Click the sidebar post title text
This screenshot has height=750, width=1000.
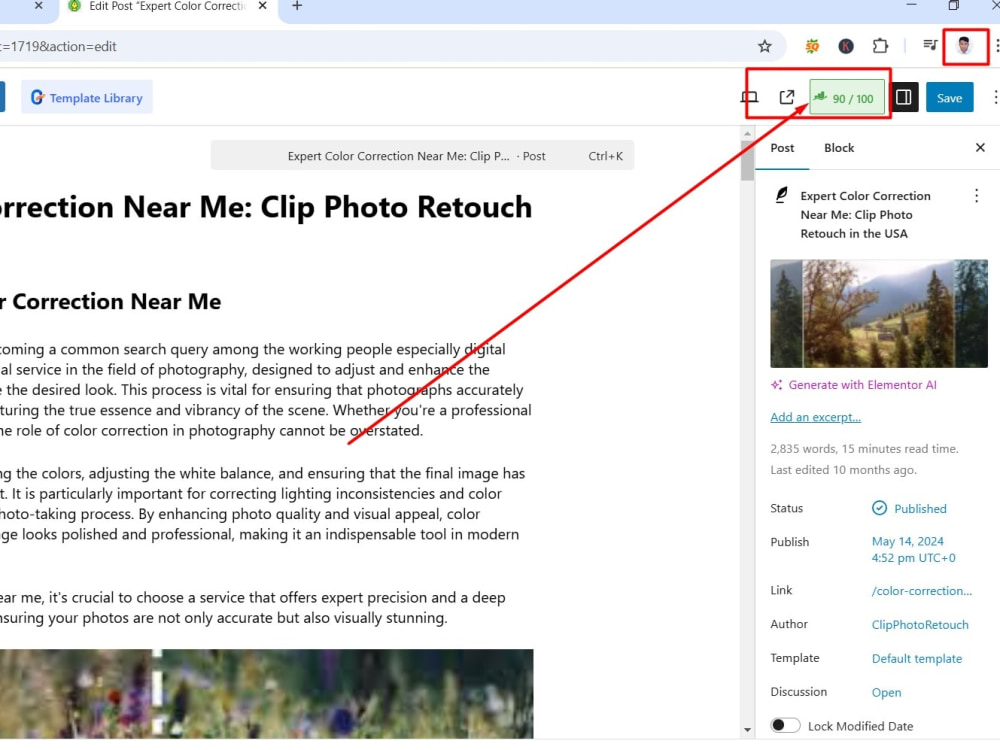click(x=865, y=215)
